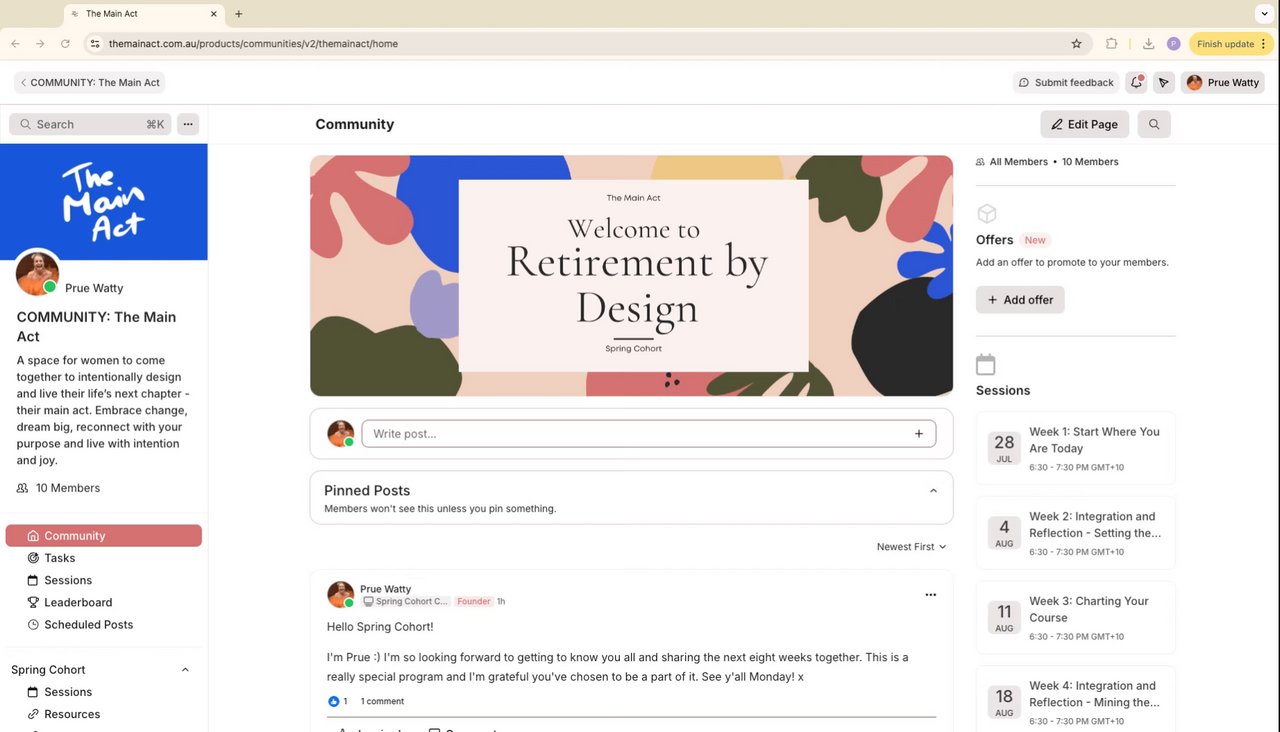This screenshot has width=1280, height=732.
Task: Open the sidebar three-dots menu
Action: tap(188, 124)
